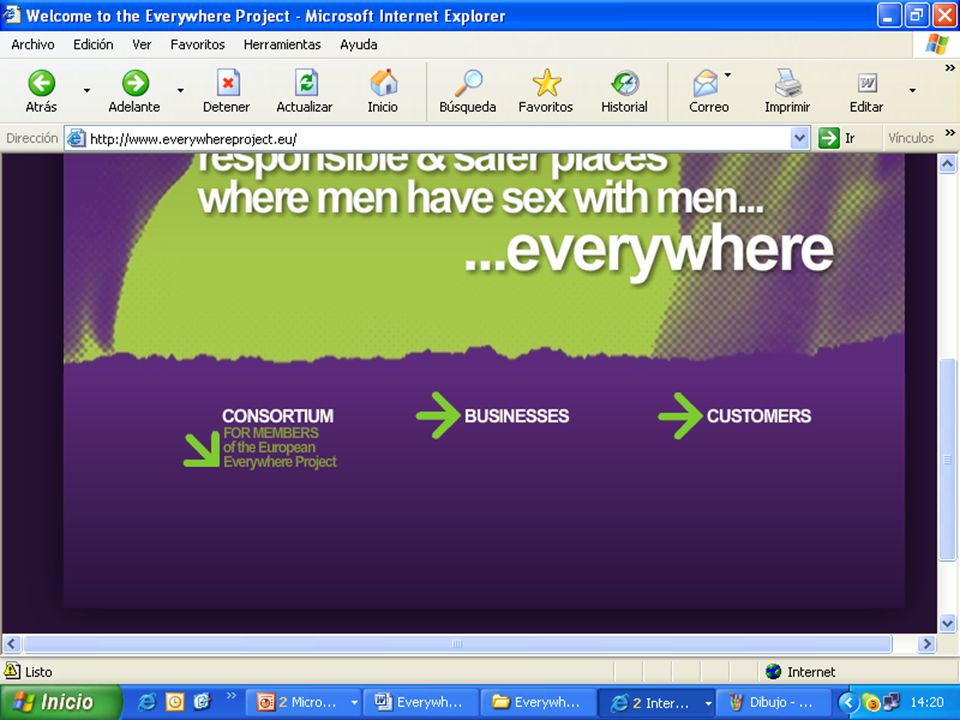This screenshot has width=960, height=720.
Task: Expand the Editar dropdown arrow
Action: [x=912, y=91]
